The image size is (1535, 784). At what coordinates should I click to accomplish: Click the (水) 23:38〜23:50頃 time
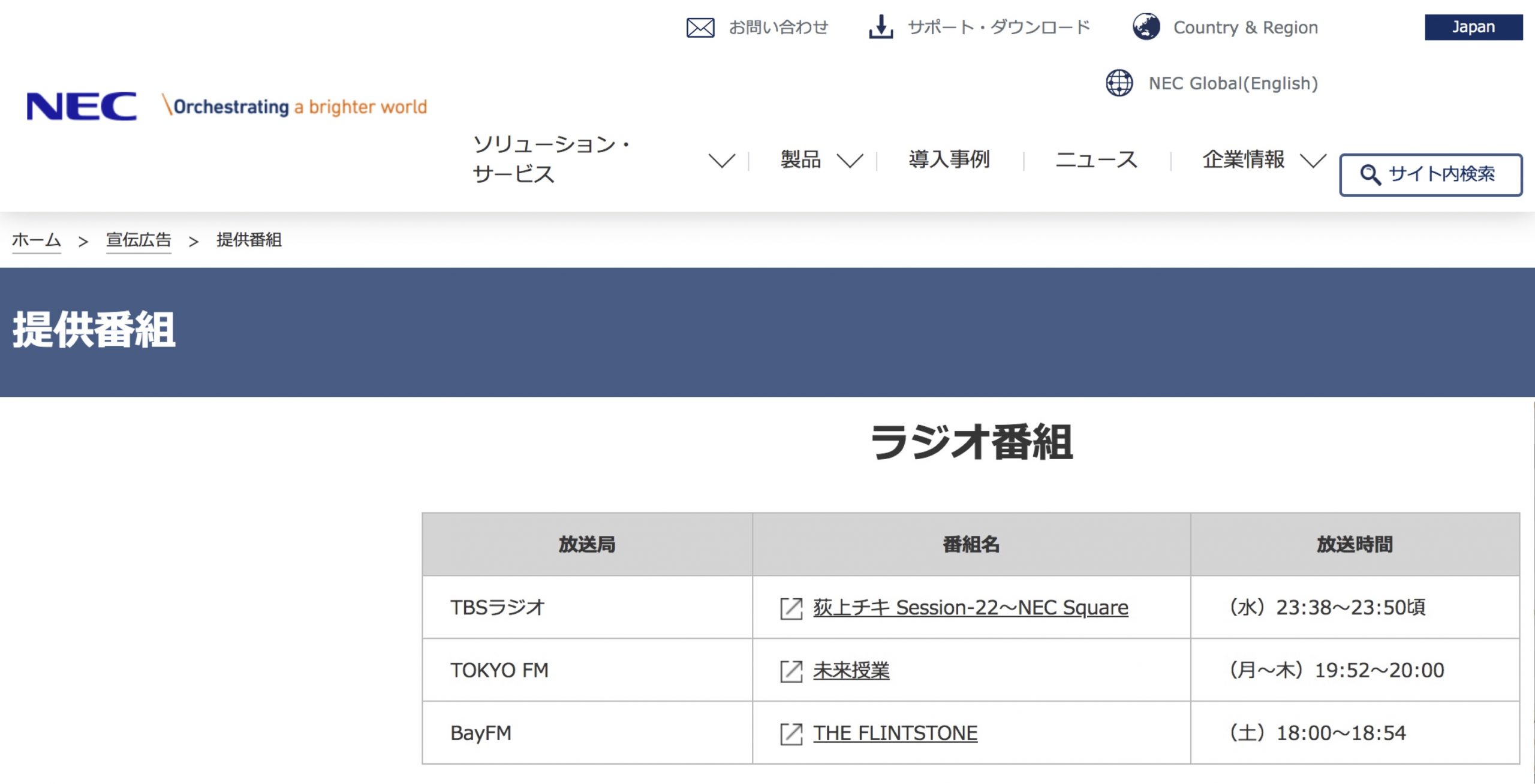[x=1327, y=608]
